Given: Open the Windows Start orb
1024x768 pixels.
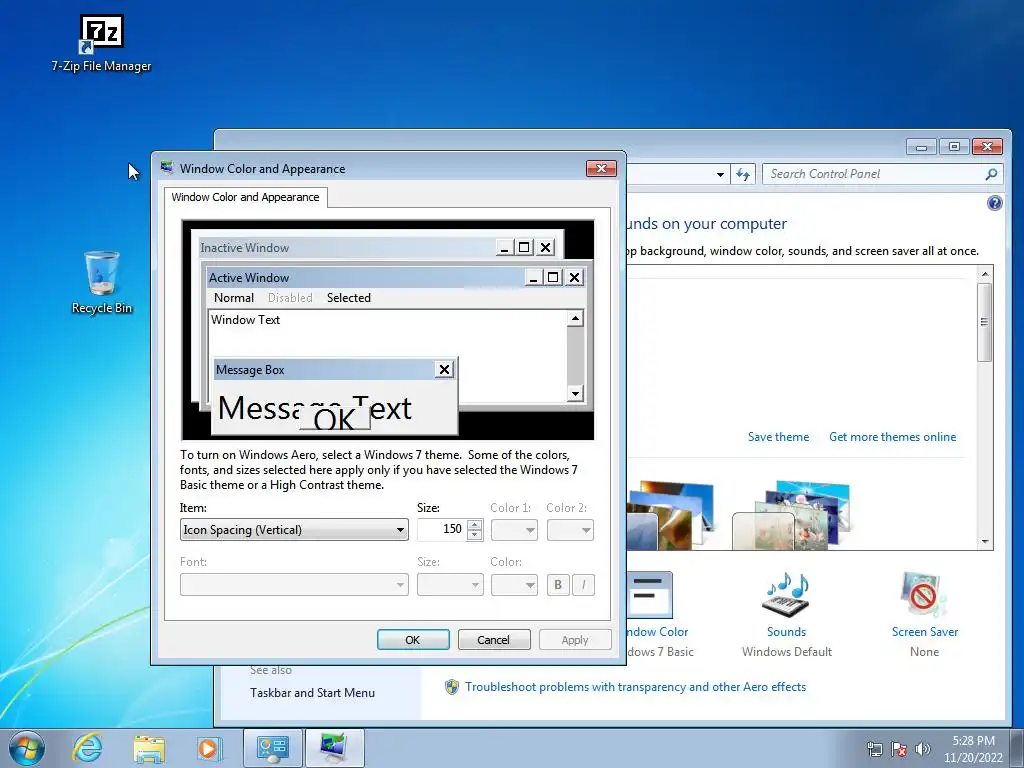Looking at the screenshot, I should tap(27, 748).
